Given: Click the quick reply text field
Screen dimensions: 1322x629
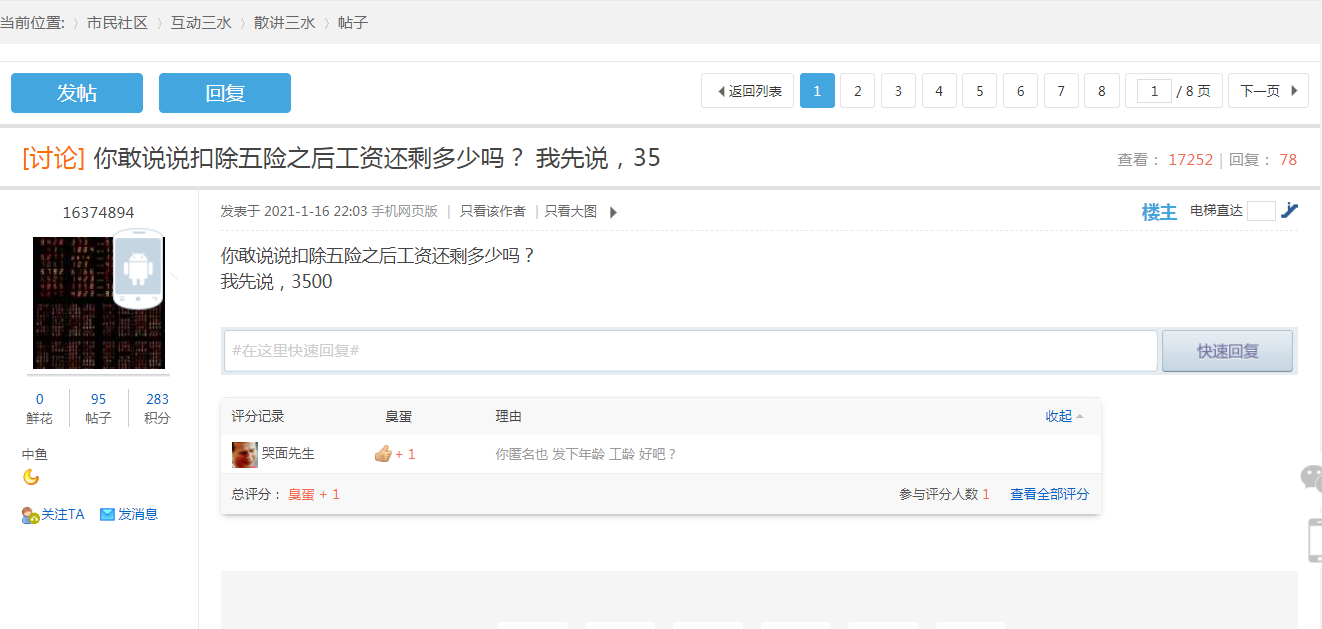Looking at the screenshot, I should coord(690,351).
